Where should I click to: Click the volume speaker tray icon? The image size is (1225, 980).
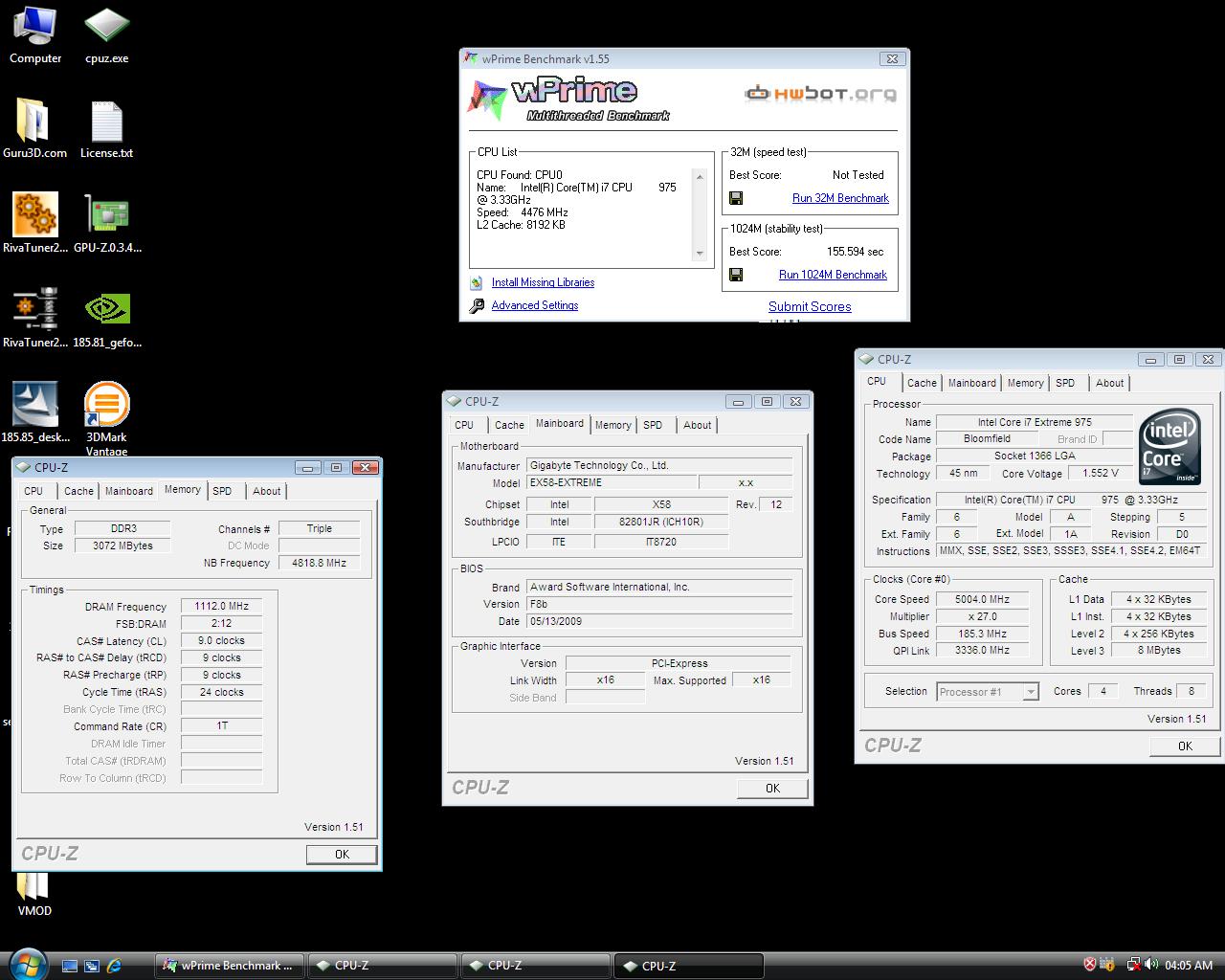coord(1151,965)
